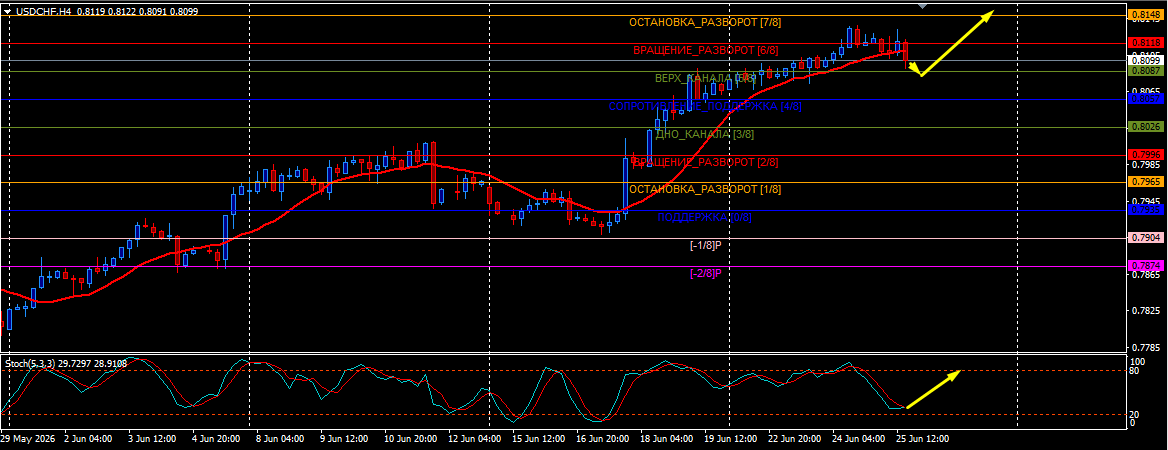The width and height of the screenshot is (1168, 450).
Task: Click the 16 Jun 20:00 time label
Action: [x=603, y=440]
